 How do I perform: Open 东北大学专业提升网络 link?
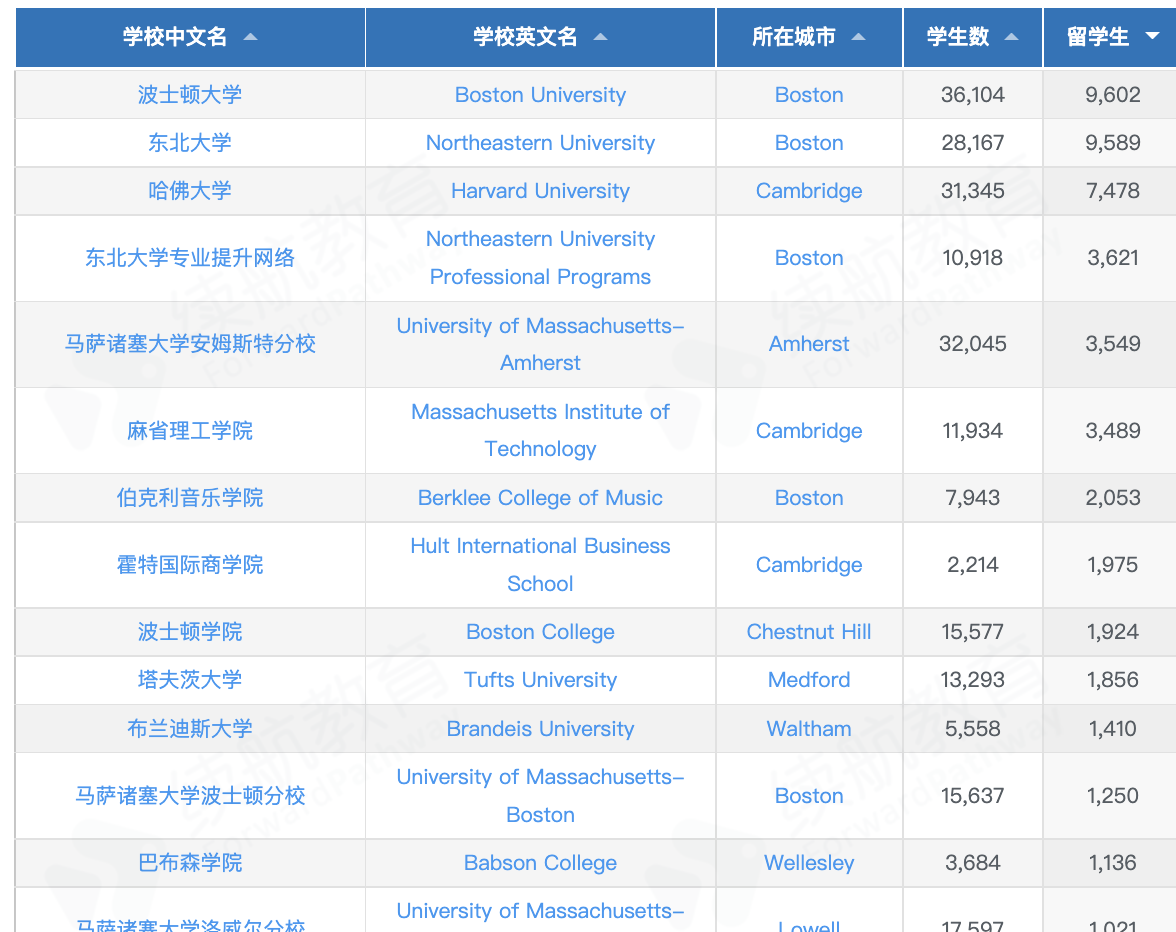click(190, 258)
